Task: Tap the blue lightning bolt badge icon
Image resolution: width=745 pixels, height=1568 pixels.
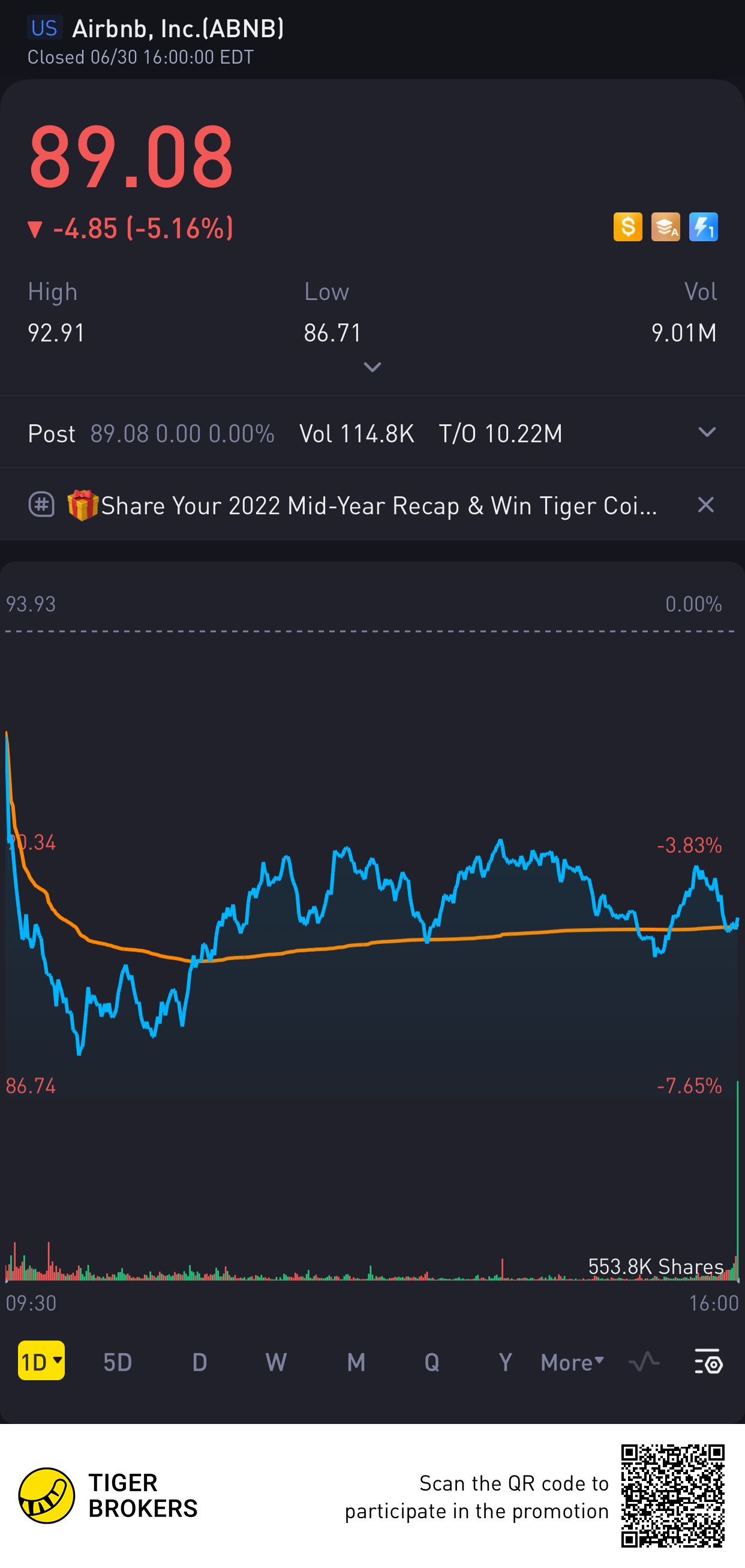Action: click(703, 227)
